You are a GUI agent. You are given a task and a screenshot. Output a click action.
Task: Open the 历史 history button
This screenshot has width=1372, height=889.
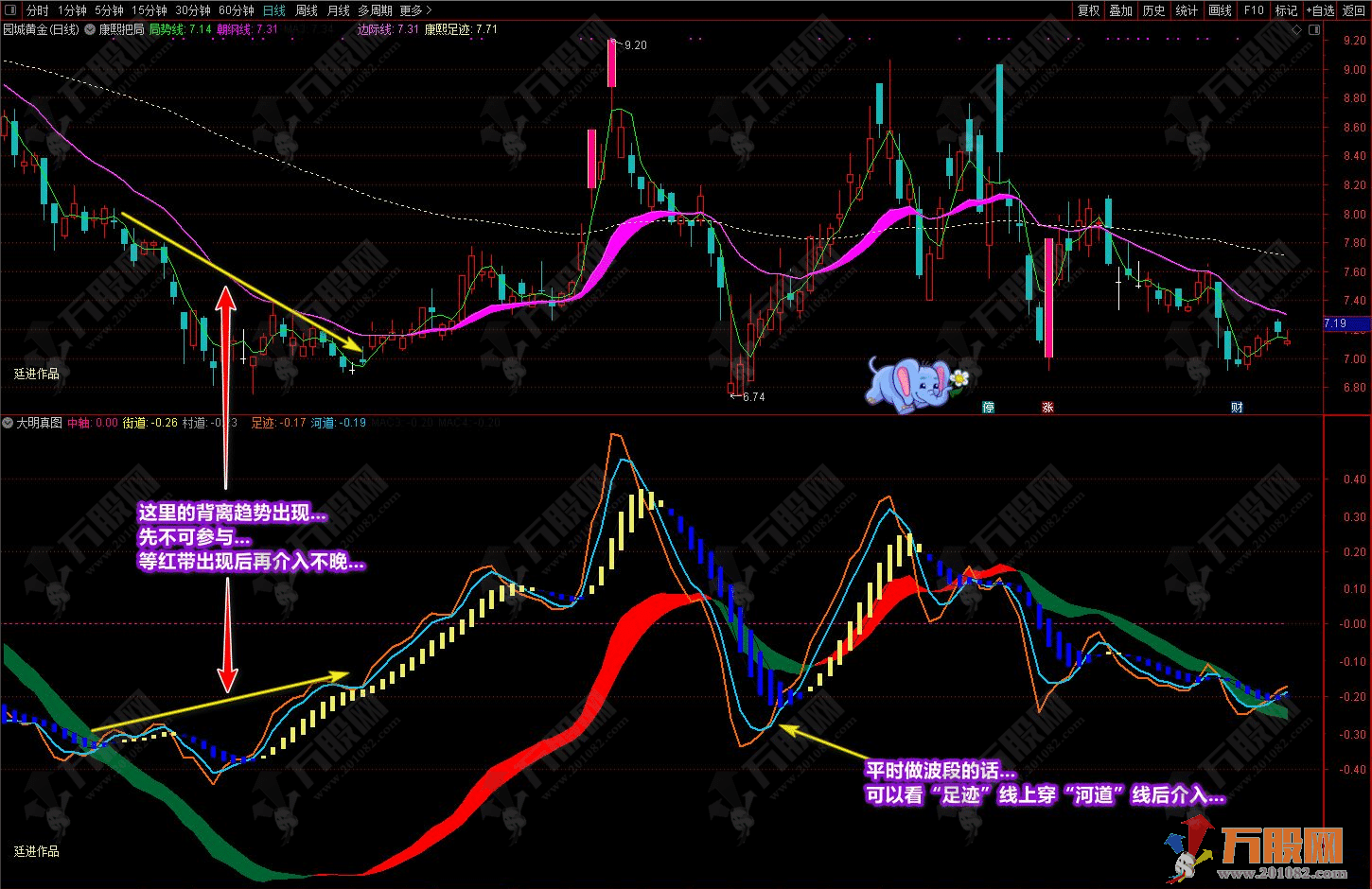1154,10
